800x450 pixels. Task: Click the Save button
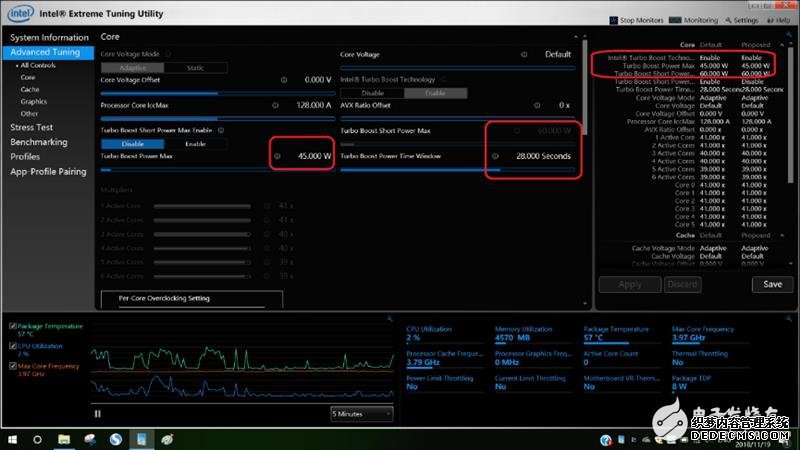[x=772, y=284]
